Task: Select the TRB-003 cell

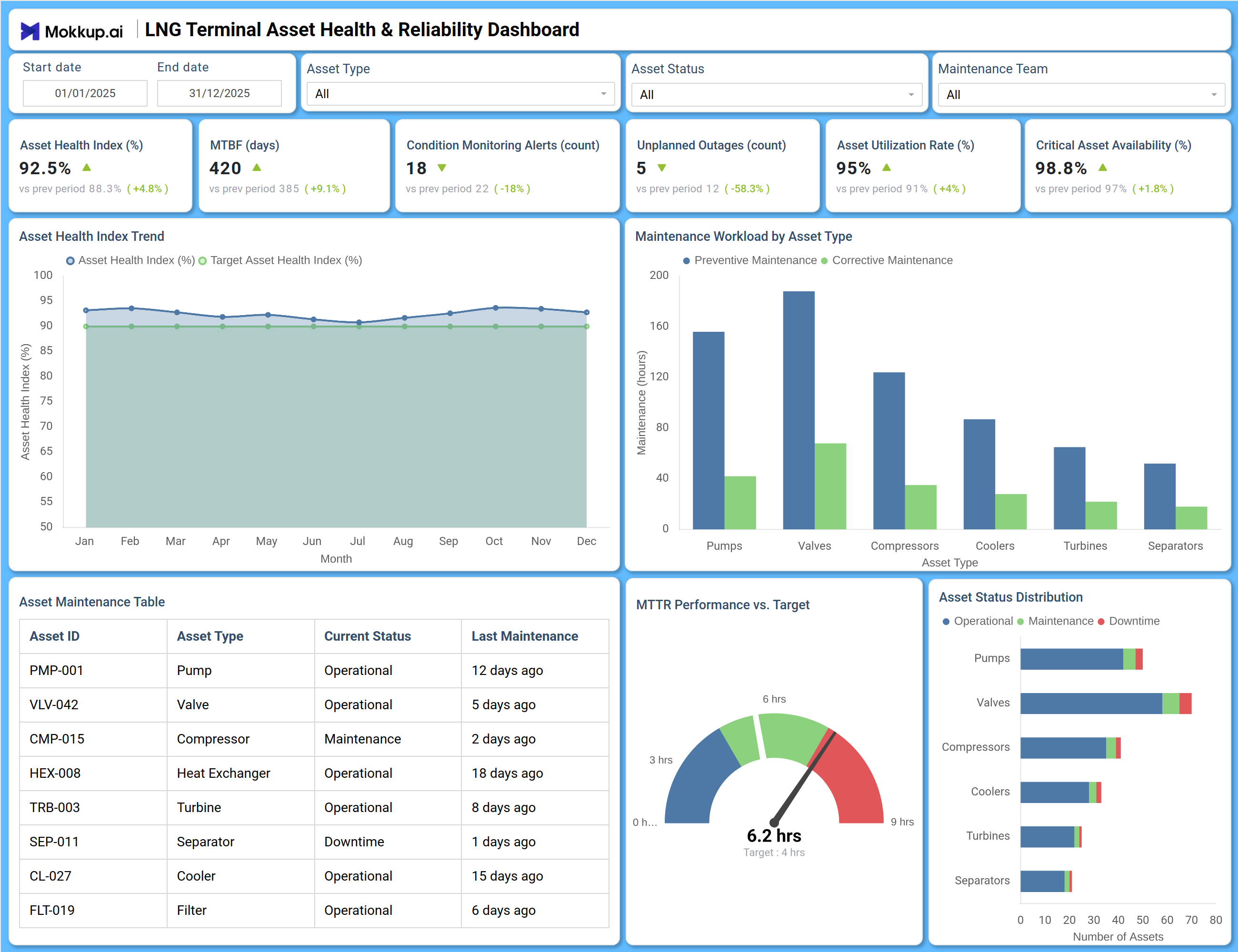Action: coord(93,807)
